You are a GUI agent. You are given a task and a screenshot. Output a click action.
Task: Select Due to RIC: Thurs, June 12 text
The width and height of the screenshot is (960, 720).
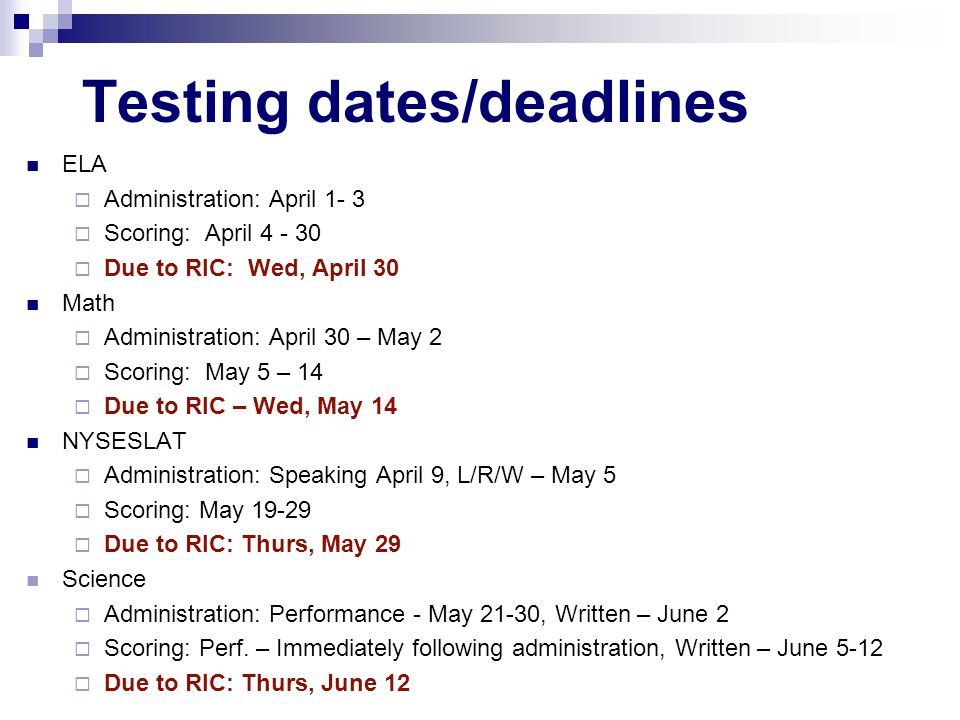(257, 683)
